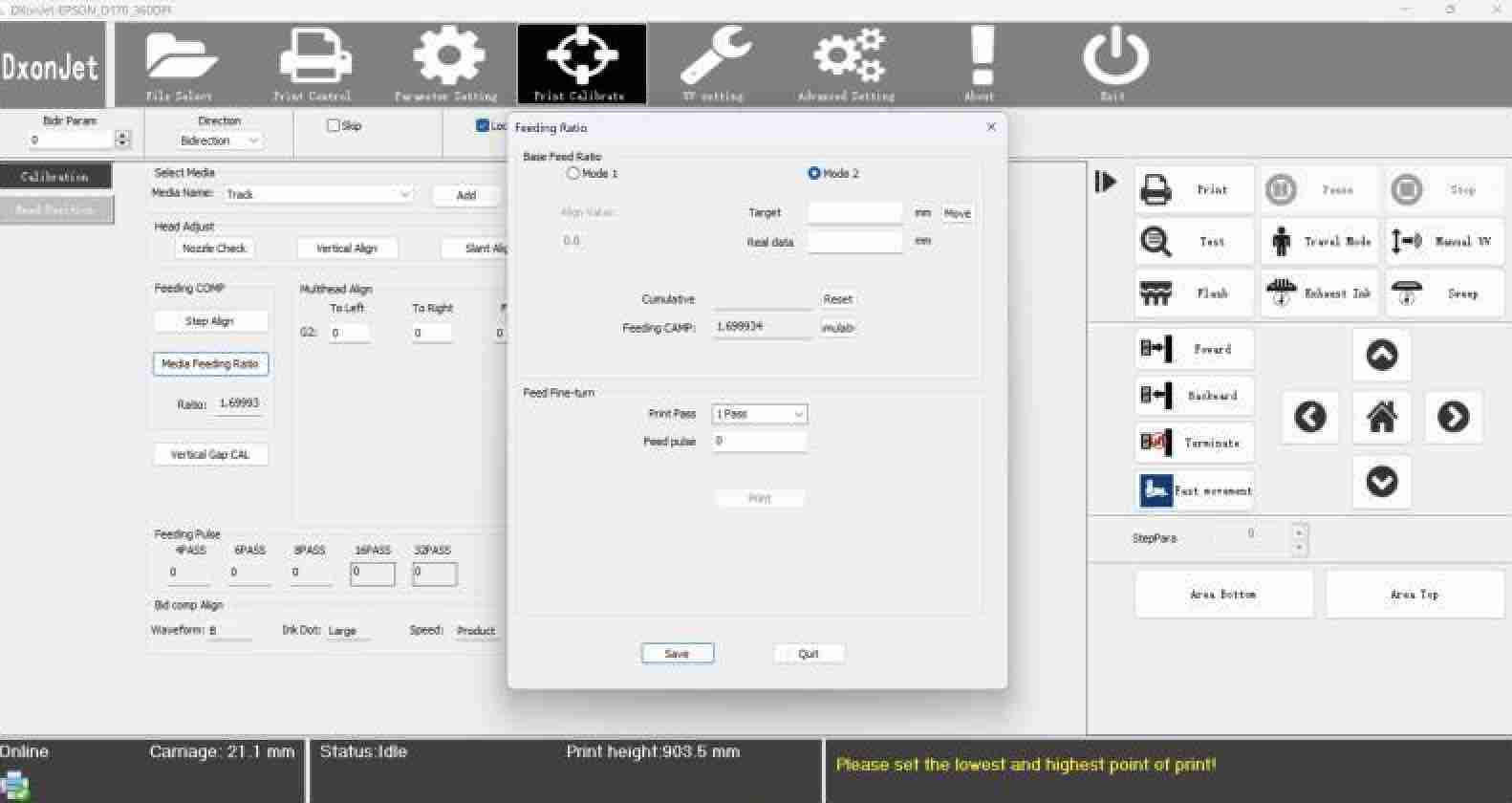Click Move next to Target field
The width and height of the screenshot is (1512, 803).
click(957, 213)
